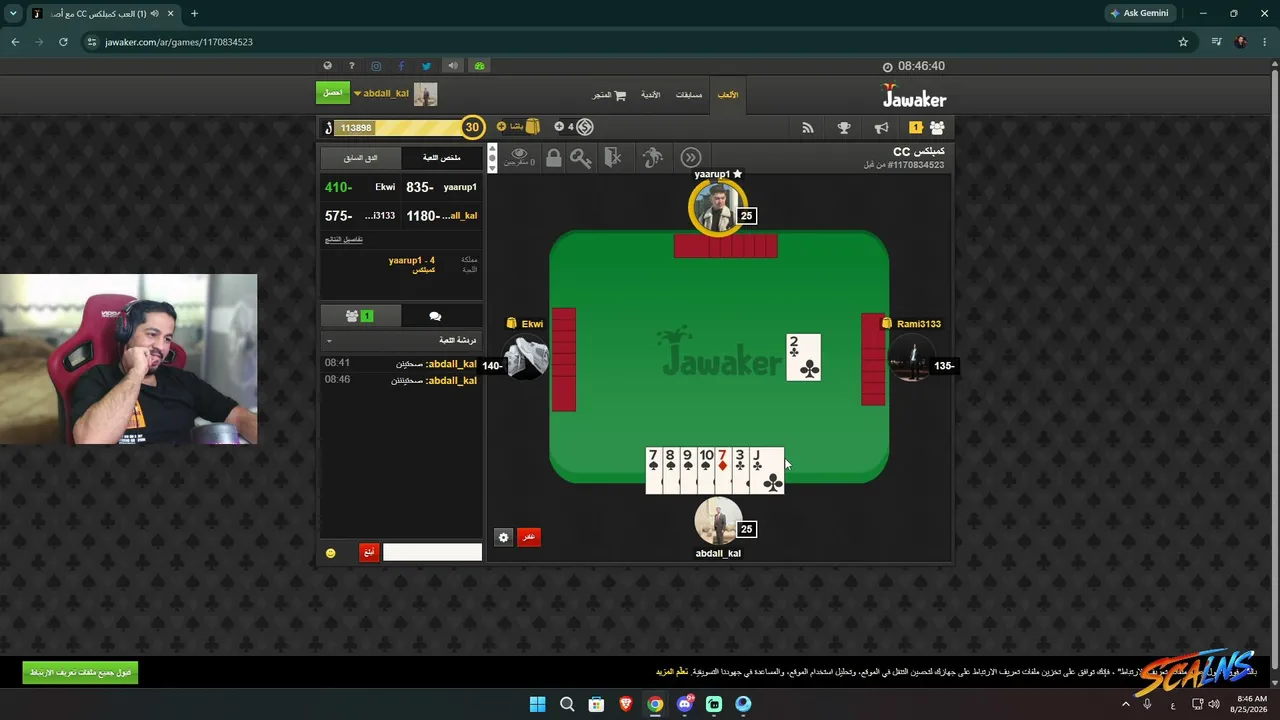Add Basha membership with plus icon
The image size is (1280, 720).
(x=502, y=127)
